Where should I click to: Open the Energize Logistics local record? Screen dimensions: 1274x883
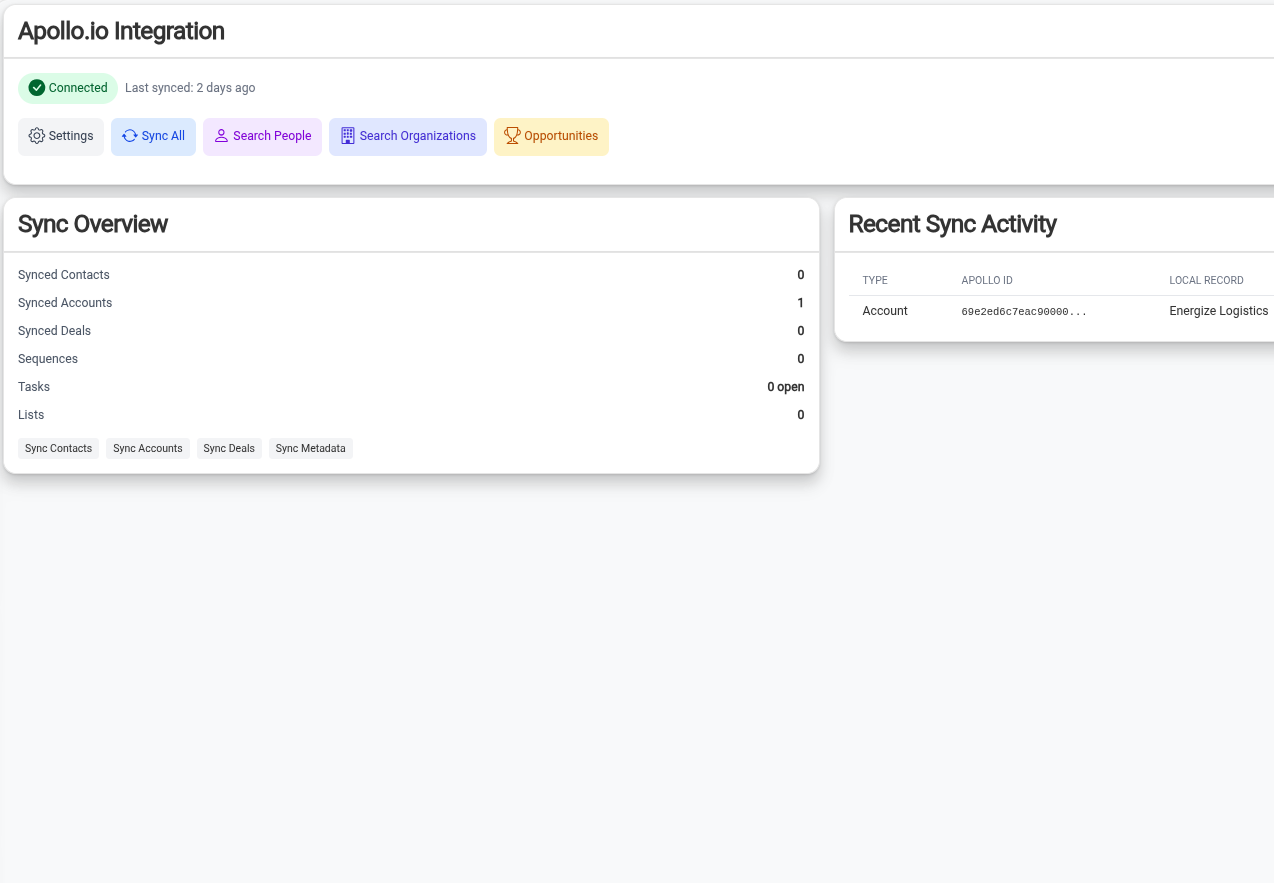(x=1218, y=311)
